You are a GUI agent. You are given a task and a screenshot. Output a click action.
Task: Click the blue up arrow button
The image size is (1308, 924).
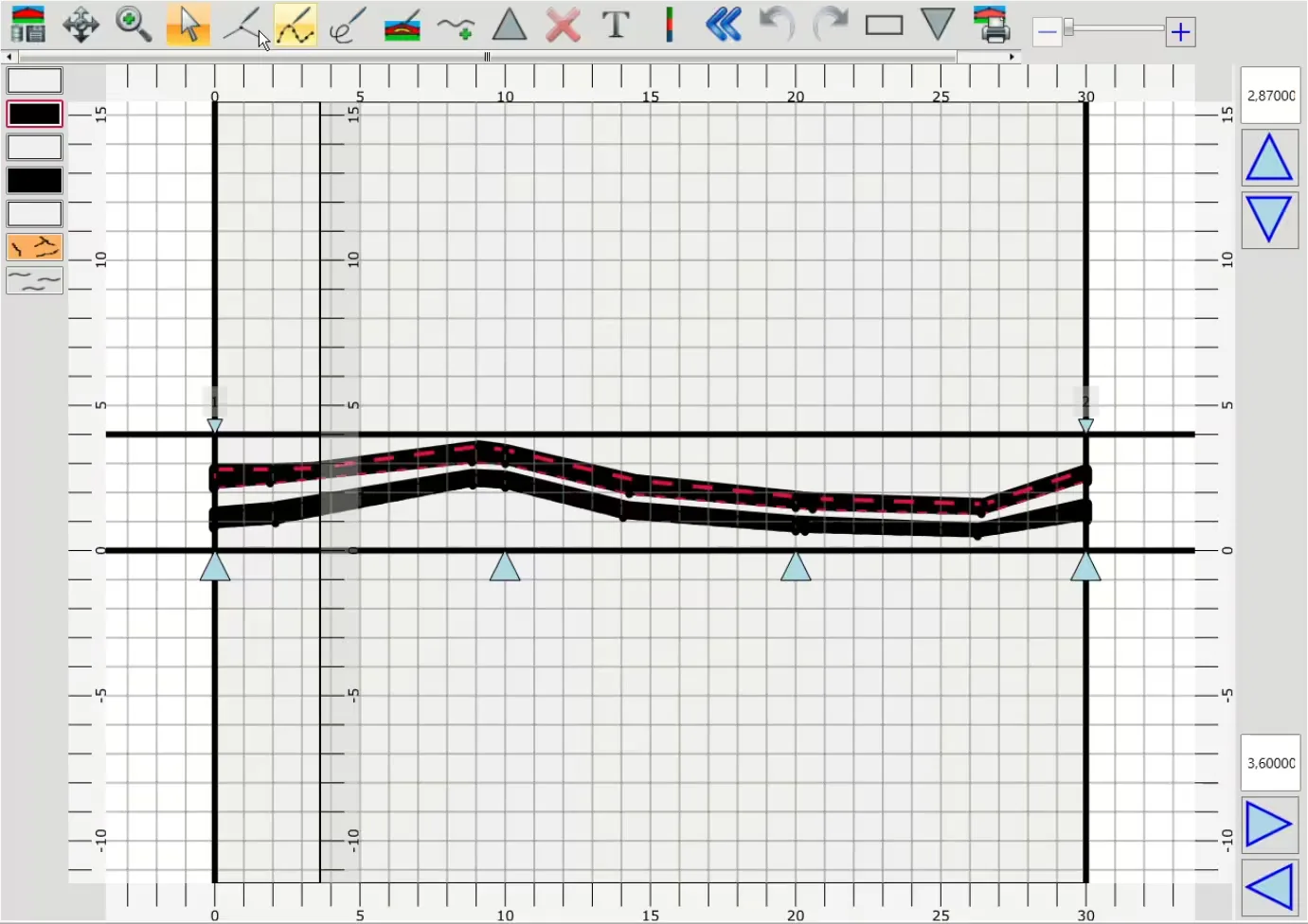click(1269, 157)
